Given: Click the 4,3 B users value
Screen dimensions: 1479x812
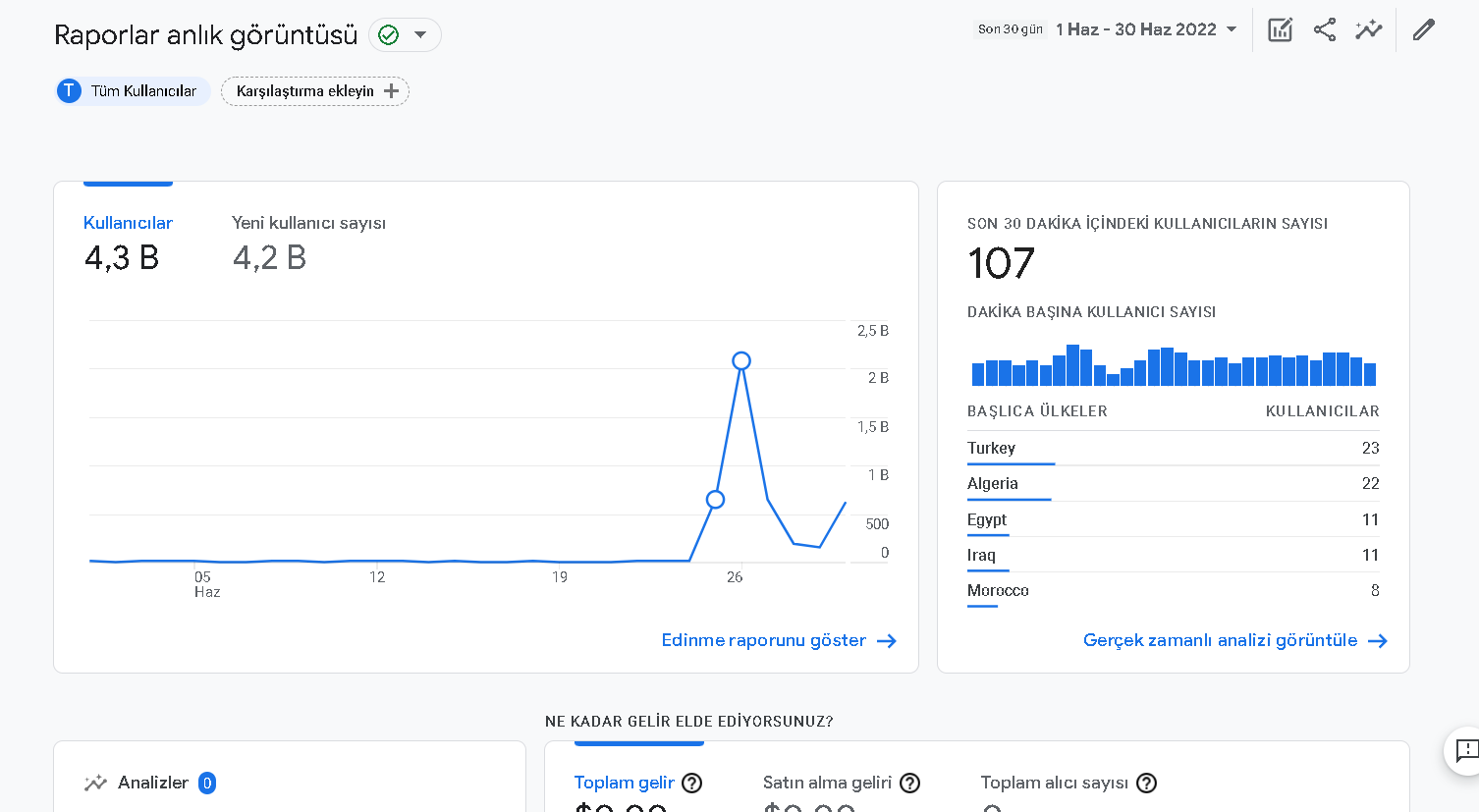Looking at the screenshot, I should (x=122, y=257).
